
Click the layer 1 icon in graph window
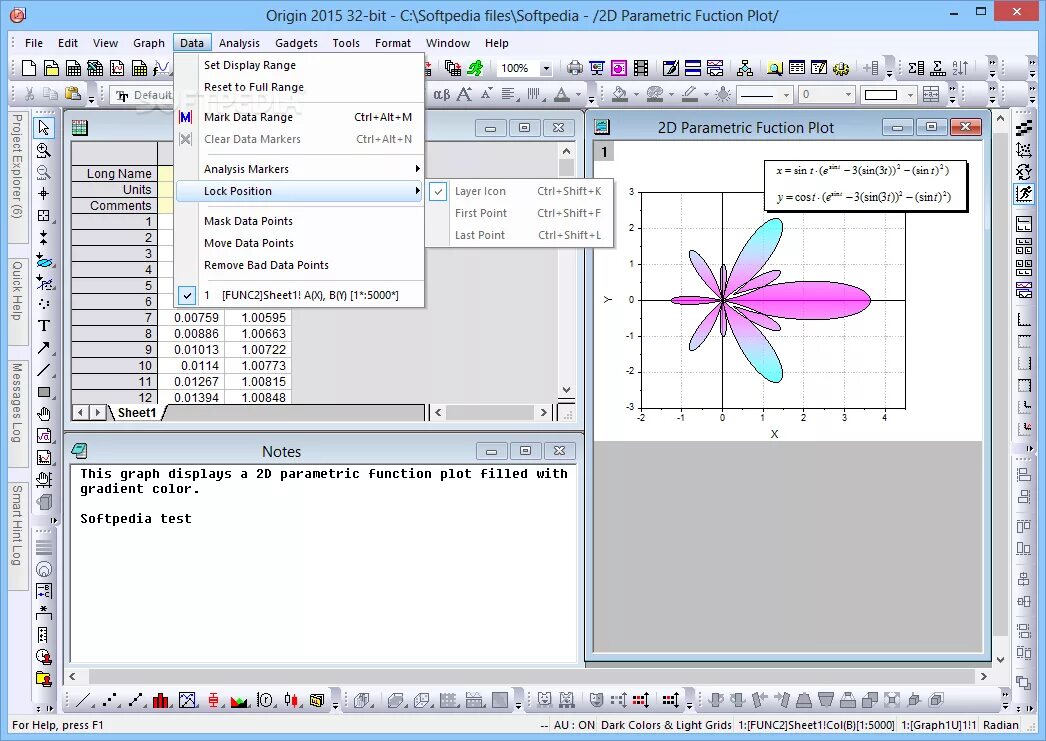604,152
